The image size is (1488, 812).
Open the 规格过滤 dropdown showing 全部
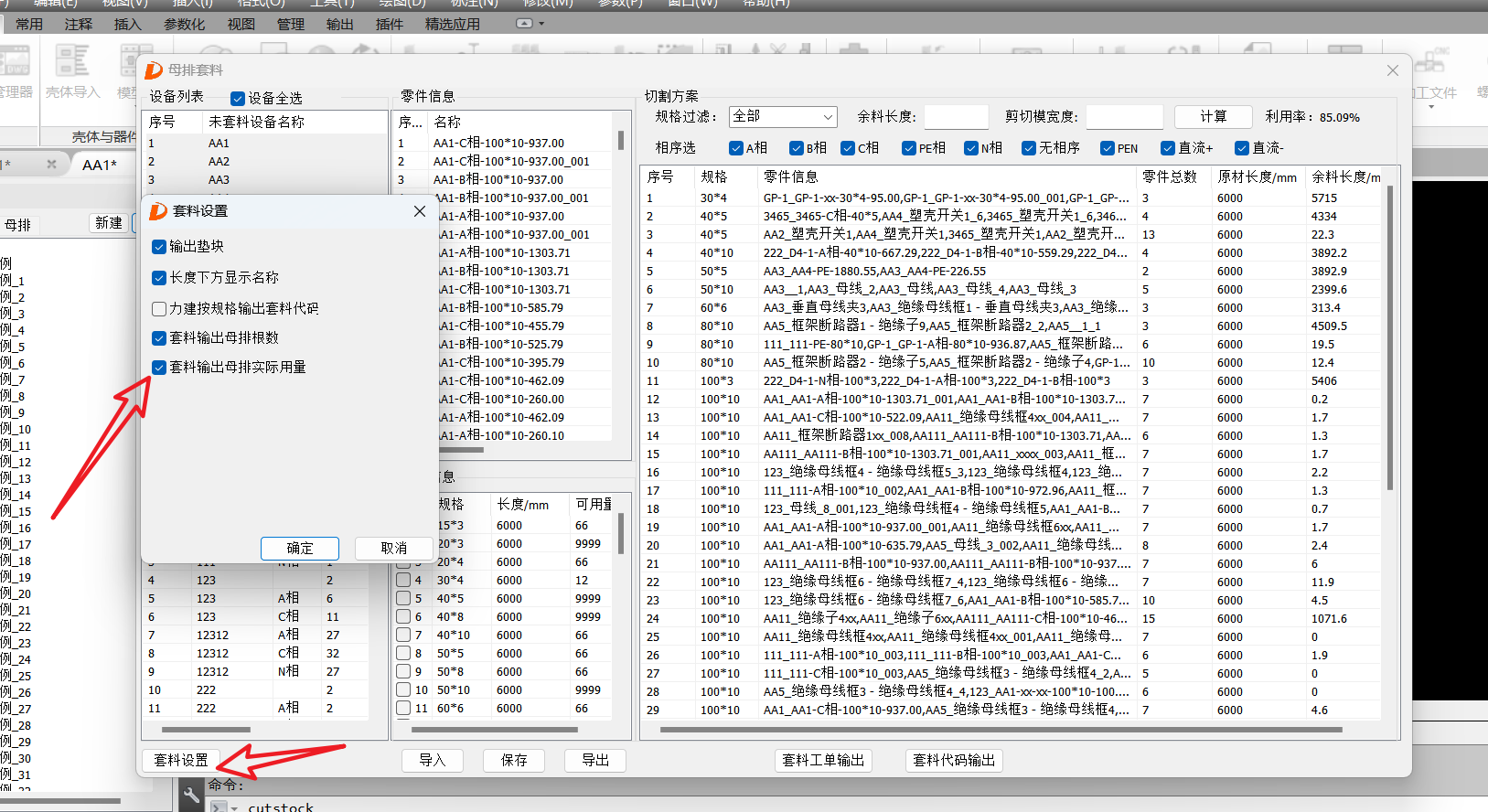click(x=783, y=117)
